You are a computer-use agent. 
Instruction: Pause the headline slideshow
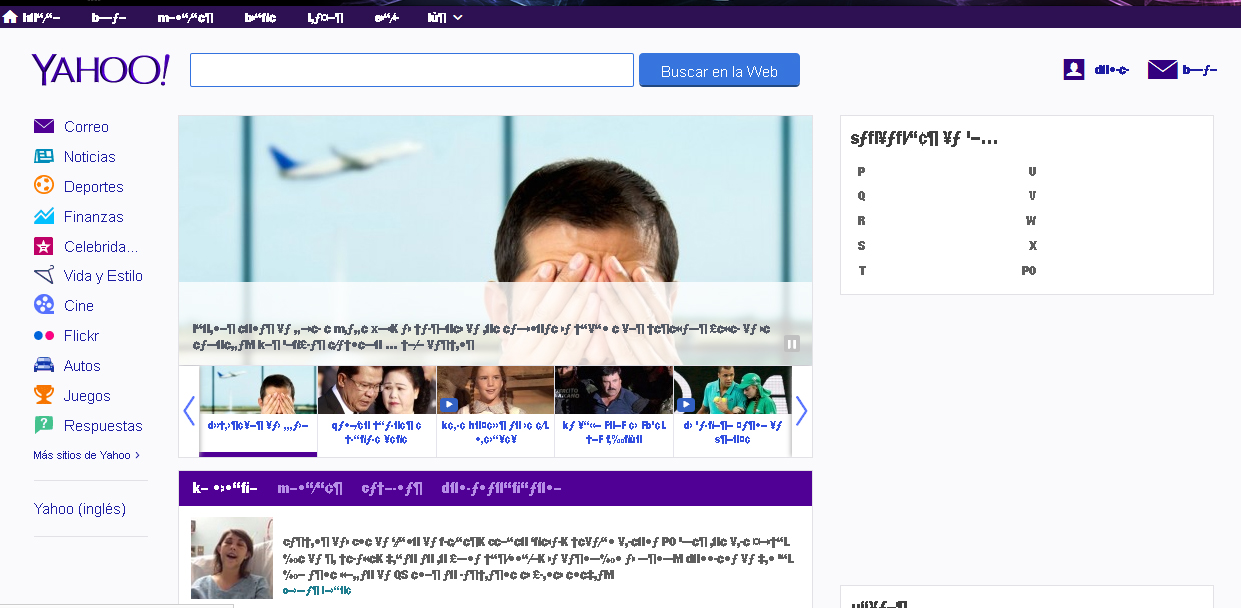tap(792, 344)
